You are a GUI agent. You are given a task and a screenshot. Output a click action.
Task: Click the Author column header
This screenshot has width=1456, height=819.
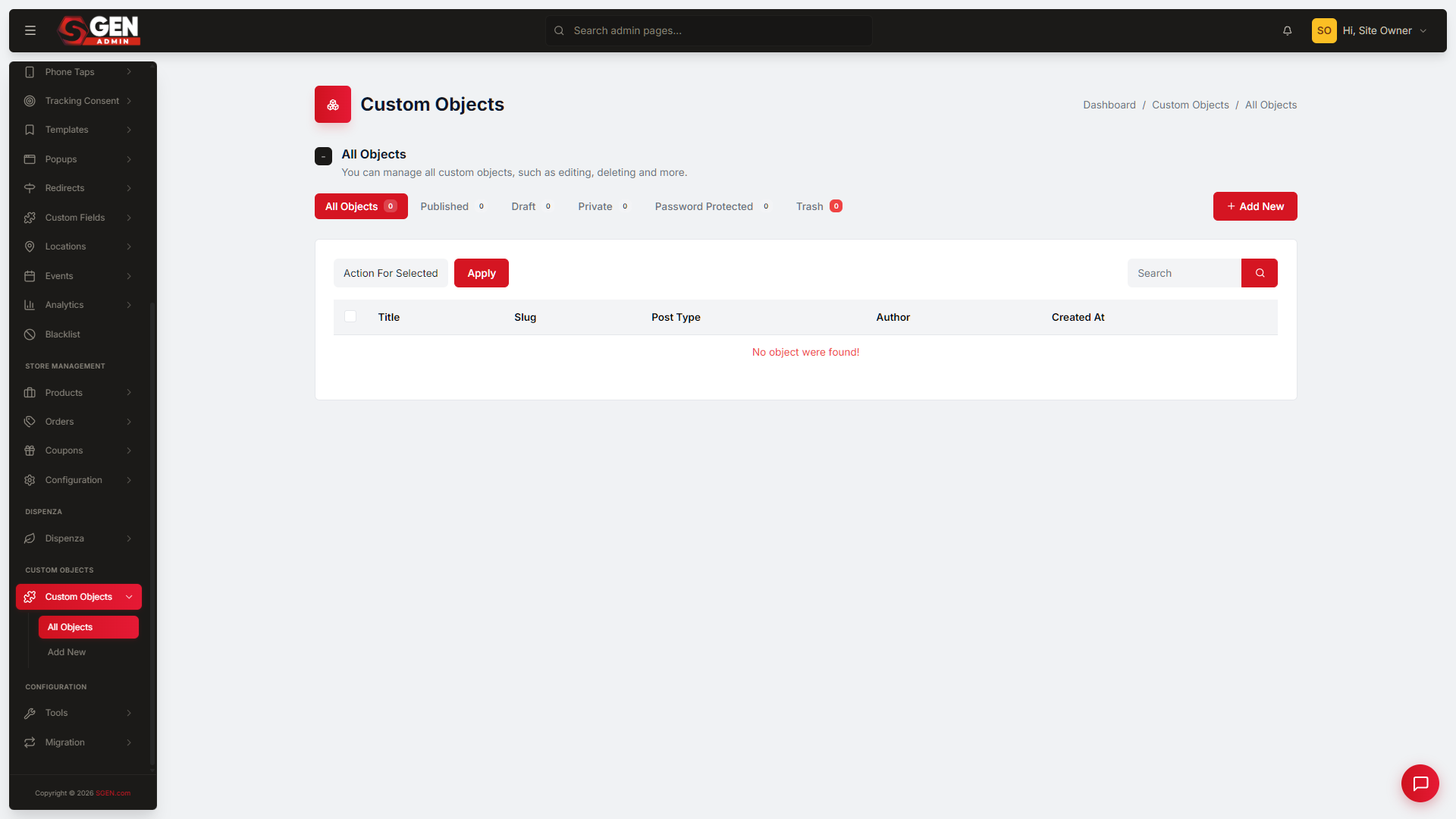click(893, 317)
